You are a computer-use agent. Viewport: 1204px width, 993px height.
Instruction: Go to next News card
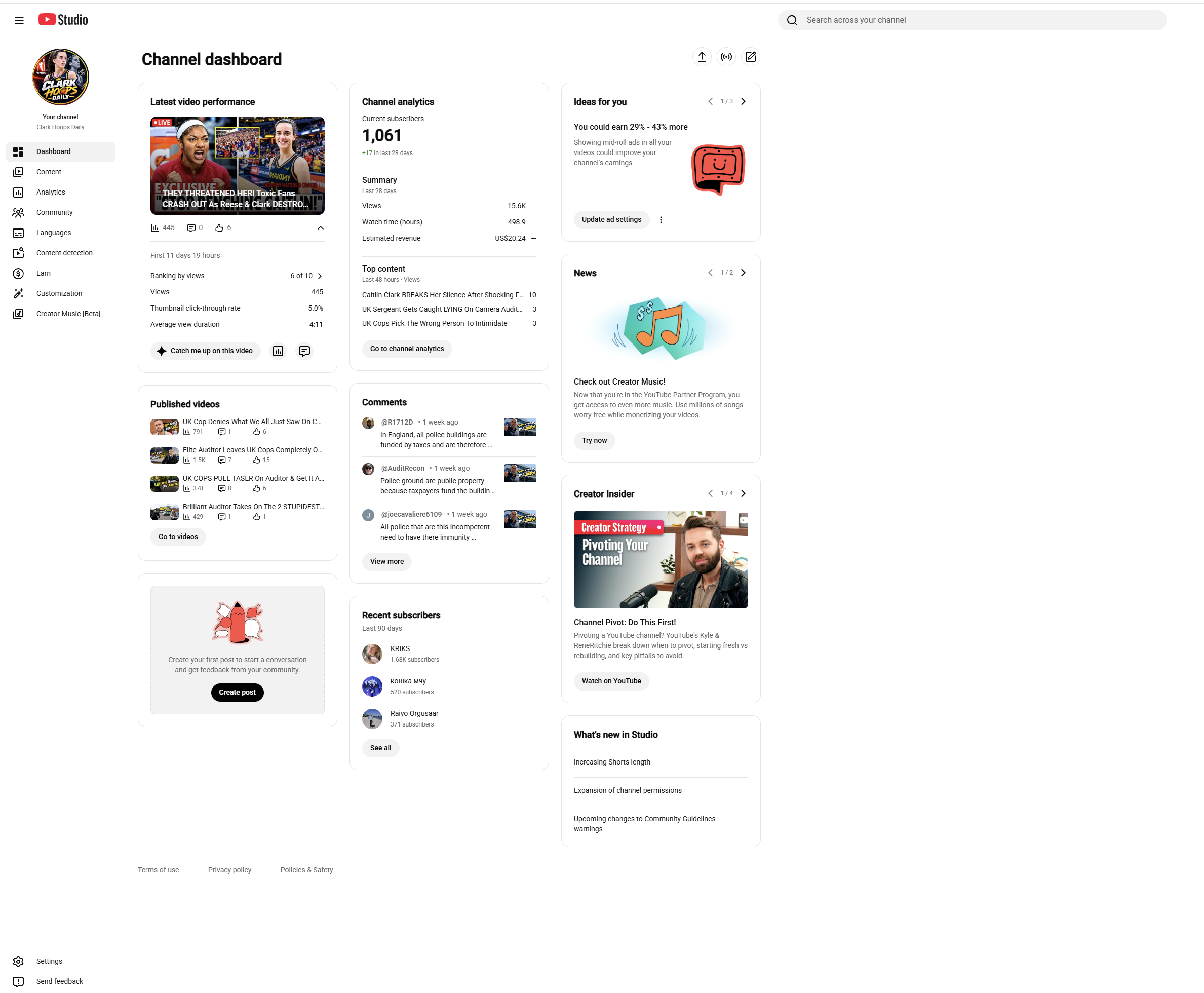click(743, 273)
